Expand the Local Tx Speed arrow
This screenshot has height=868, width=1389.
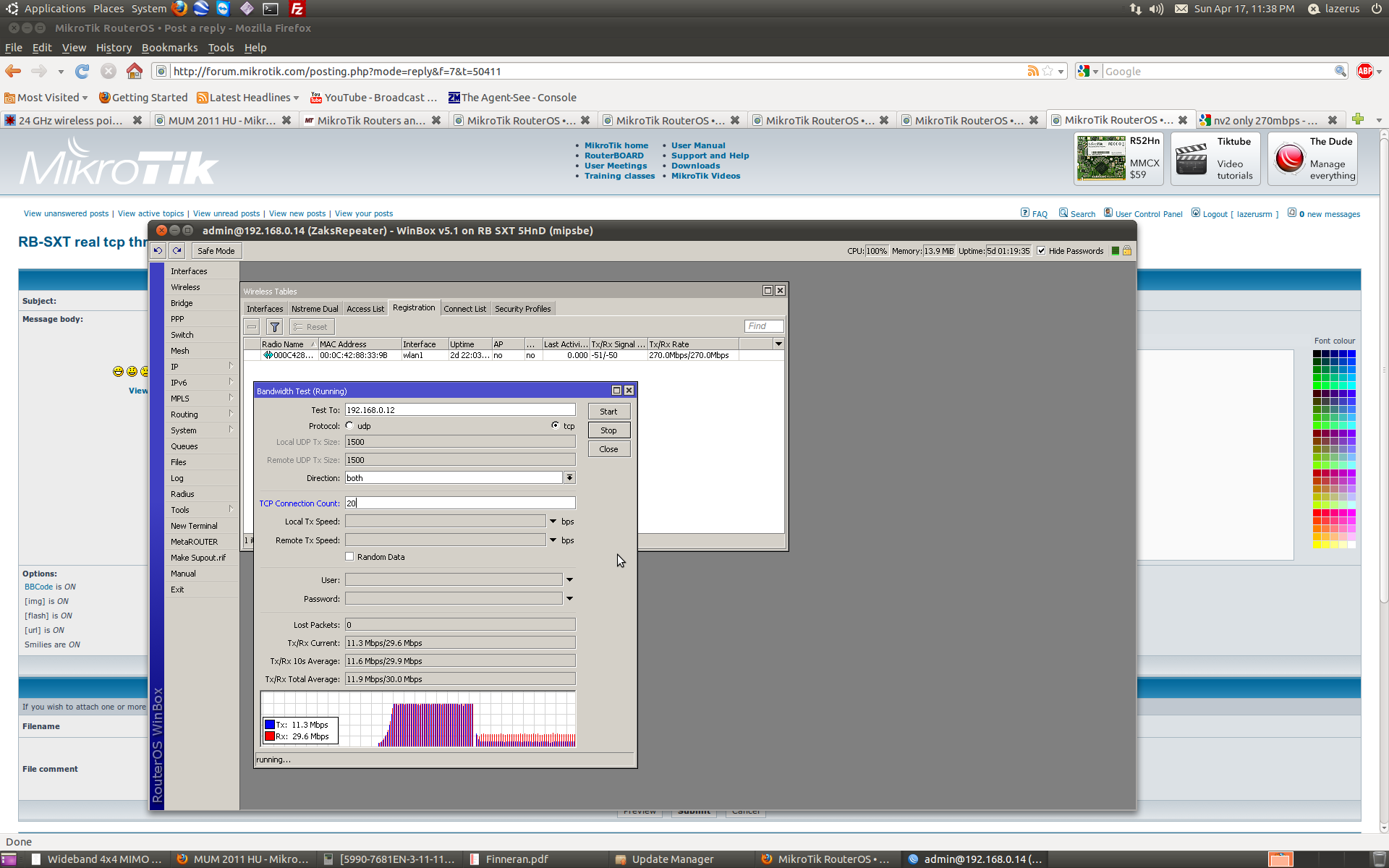click(553, 522)
